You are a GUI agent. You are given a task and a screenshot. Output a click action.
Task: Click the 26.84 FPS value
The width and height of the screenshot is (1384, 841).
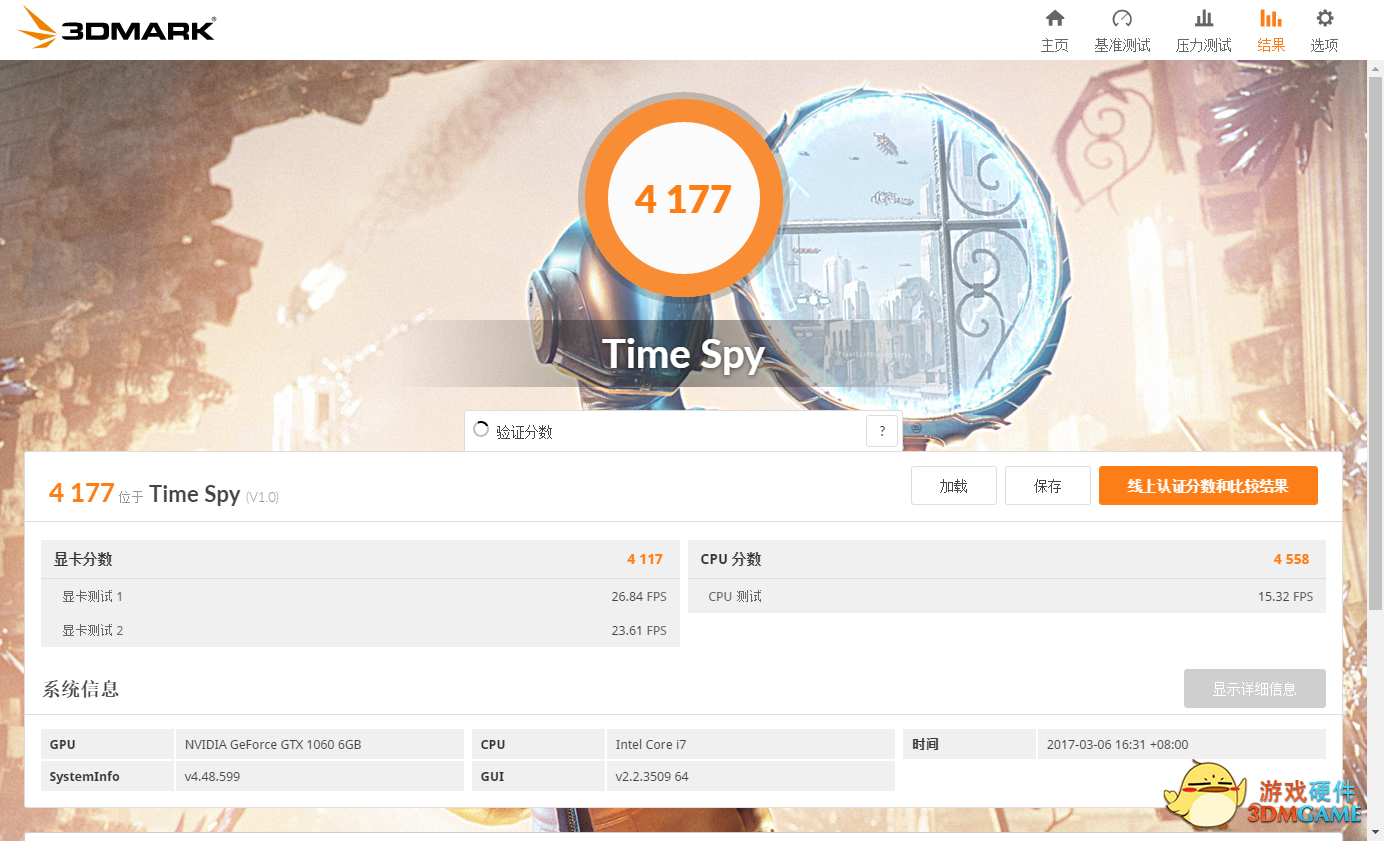pyautogui.click(x=639, y=597)
